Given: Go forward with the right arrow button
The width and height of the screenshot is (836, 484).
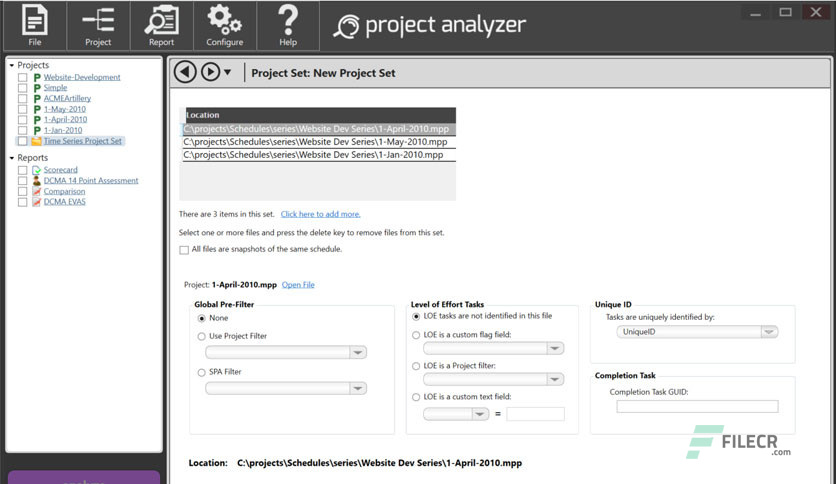Looking at the screenshot, I should 211,72.
